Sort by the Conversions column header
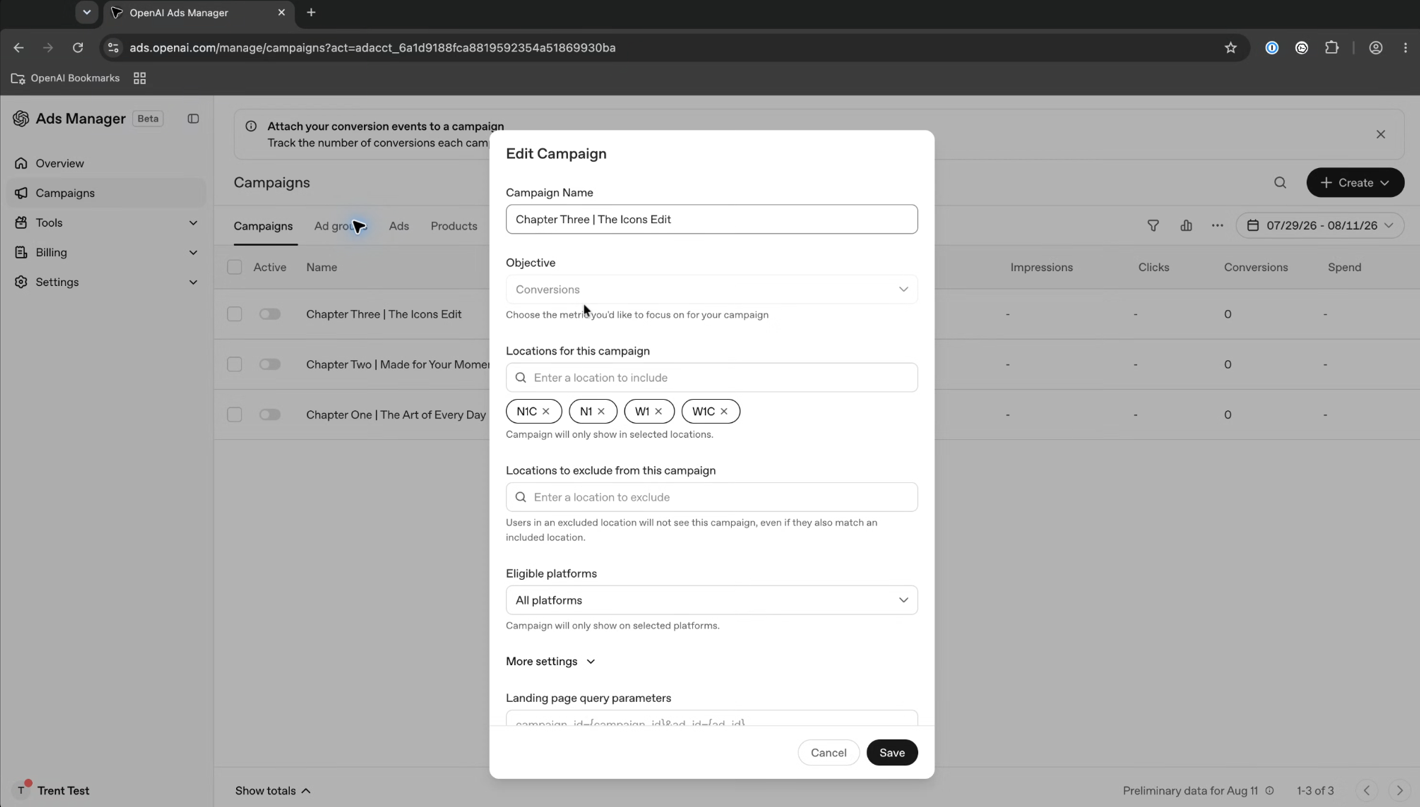The width and height of the screenshot is (1420, 807). point(1256,268)
